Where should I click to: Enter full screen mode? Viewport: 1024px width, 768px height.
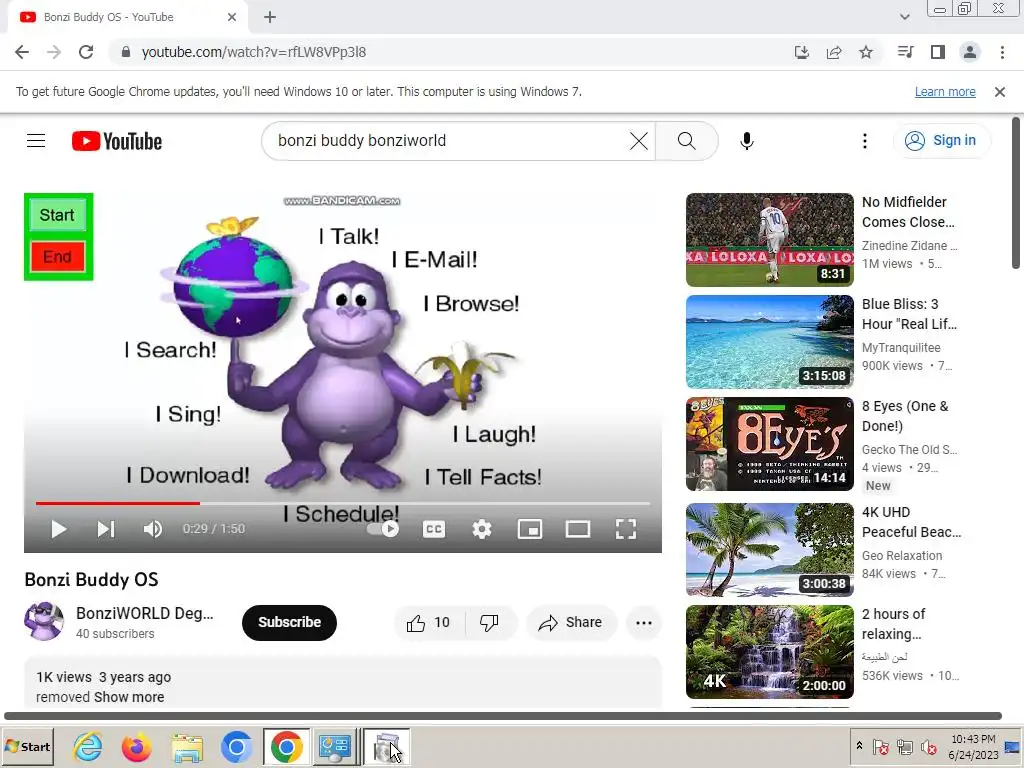coord(626,529)
